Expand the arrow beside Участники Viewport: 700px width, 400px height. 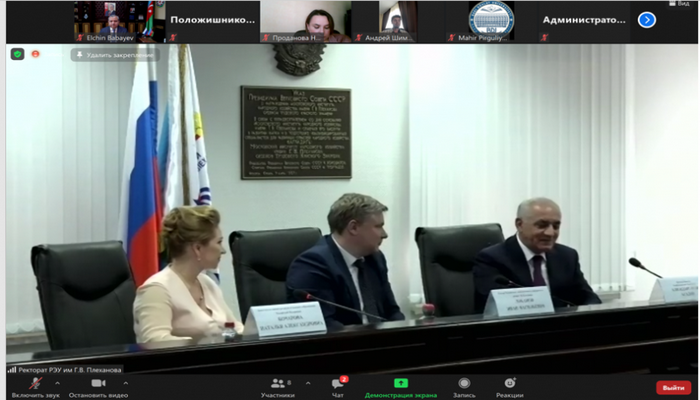pos(306,382)
